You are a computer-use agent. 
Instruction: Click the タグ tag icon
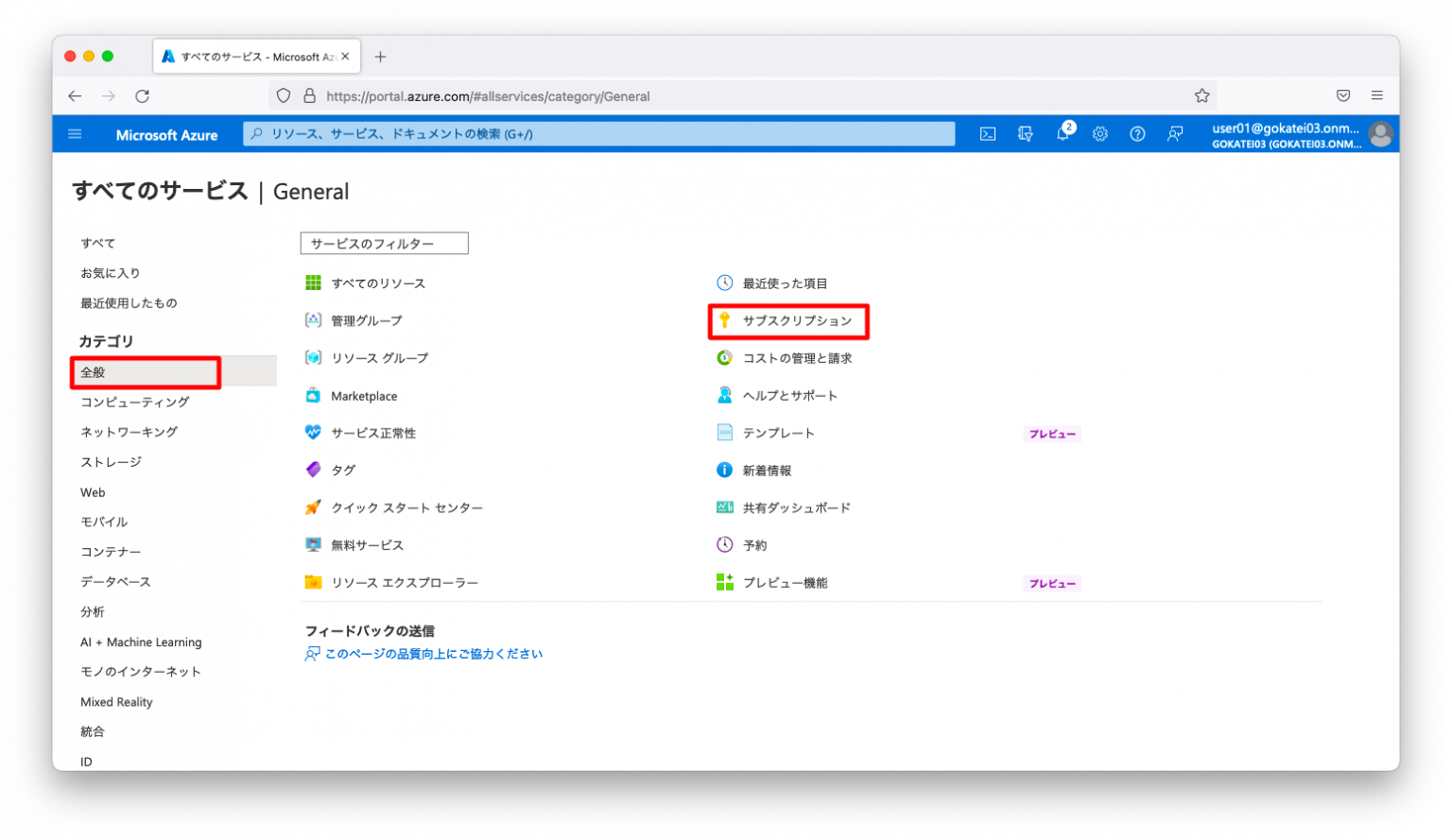pos(313,470)
